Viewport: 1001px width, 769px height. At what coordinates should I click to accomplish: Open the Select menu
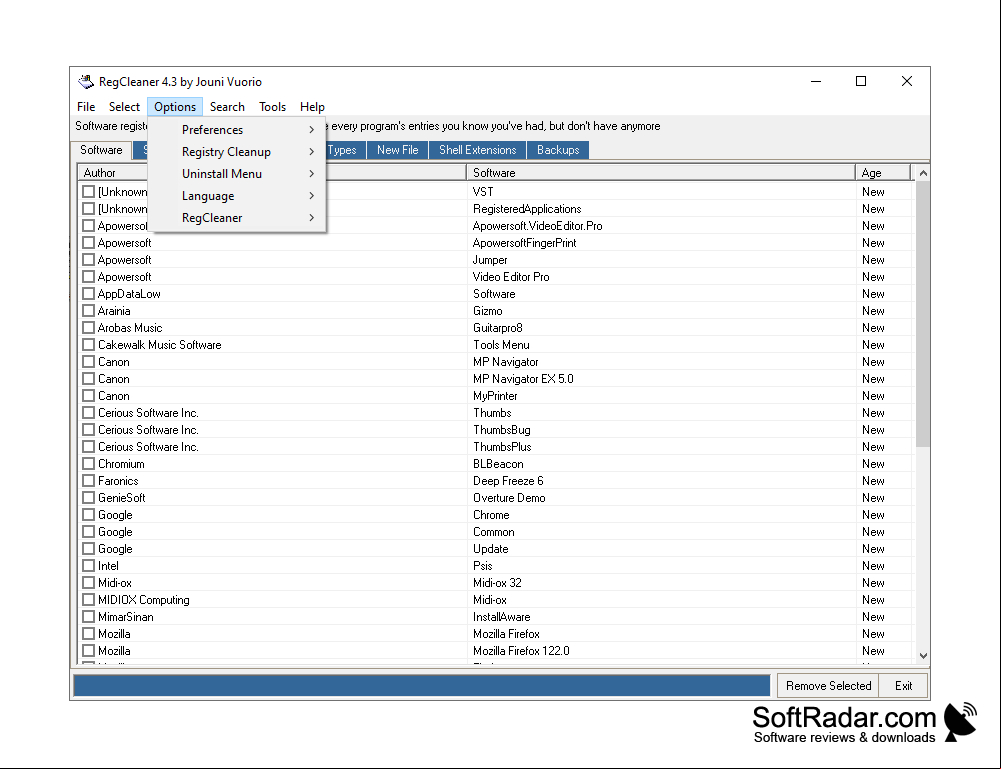pyautogui.click(x=124, y=107)
